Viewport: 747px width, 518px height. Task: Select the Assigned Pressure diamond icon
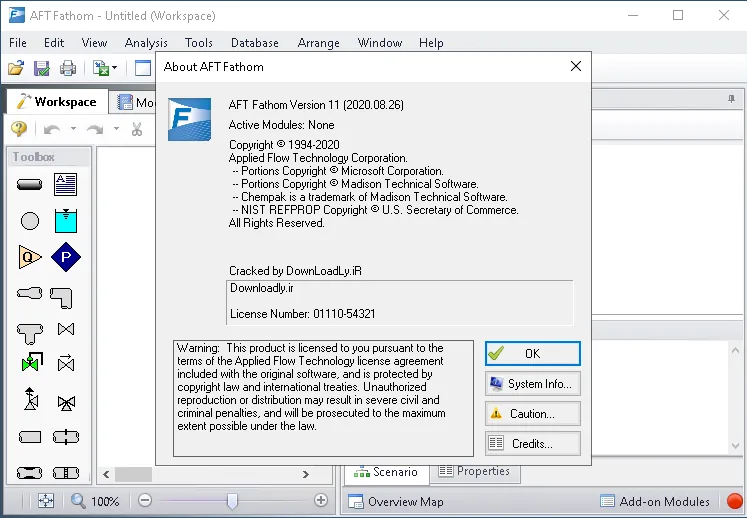(66, 257)
